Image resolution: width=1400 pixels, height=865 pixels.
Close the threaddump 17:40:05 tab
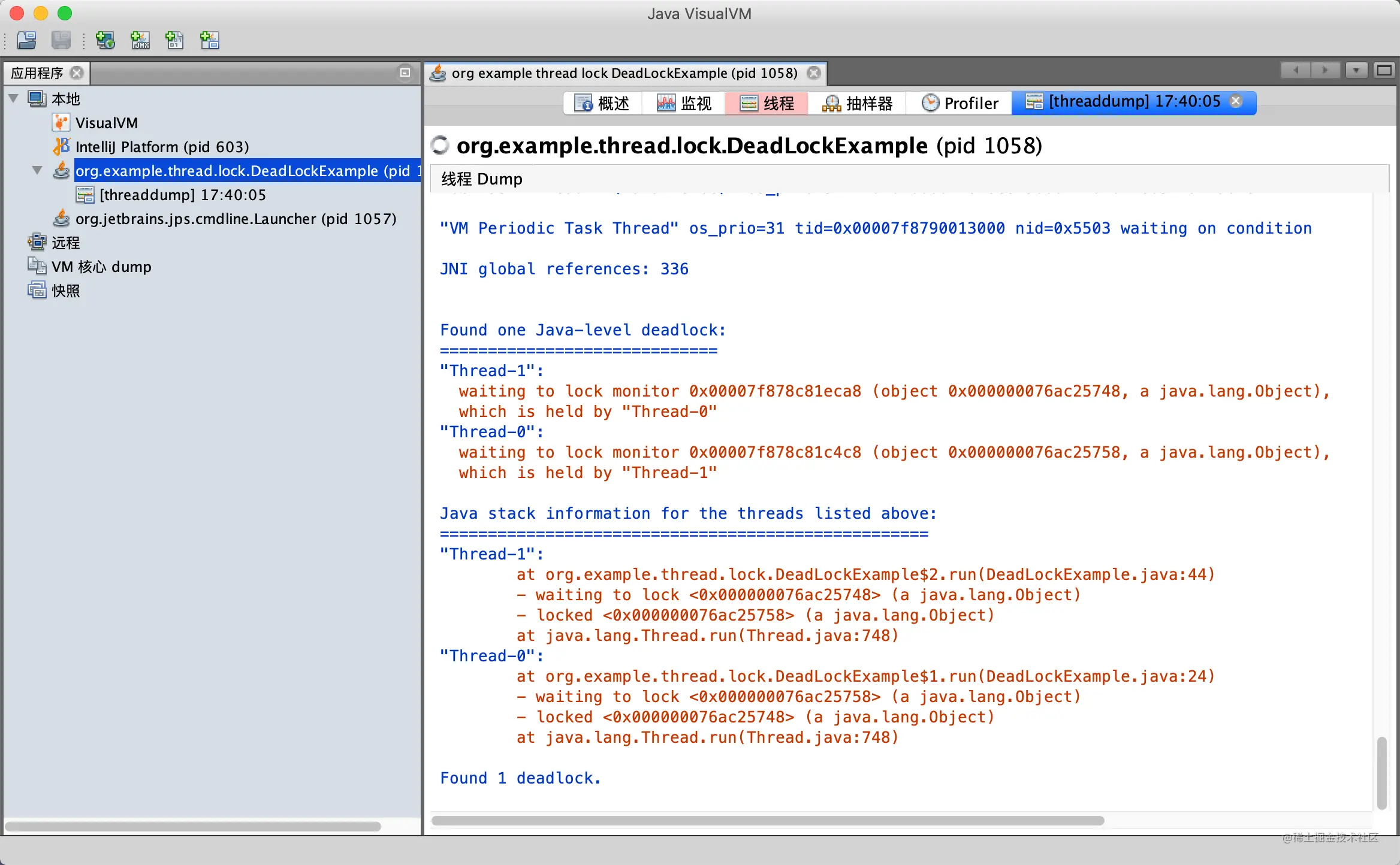pyautogui.click(x=1236, y=101)
